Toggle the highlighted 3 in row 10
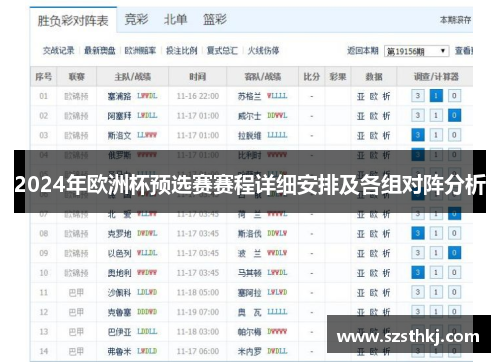Viewport: 500px width, 362px height. (418, 273)
